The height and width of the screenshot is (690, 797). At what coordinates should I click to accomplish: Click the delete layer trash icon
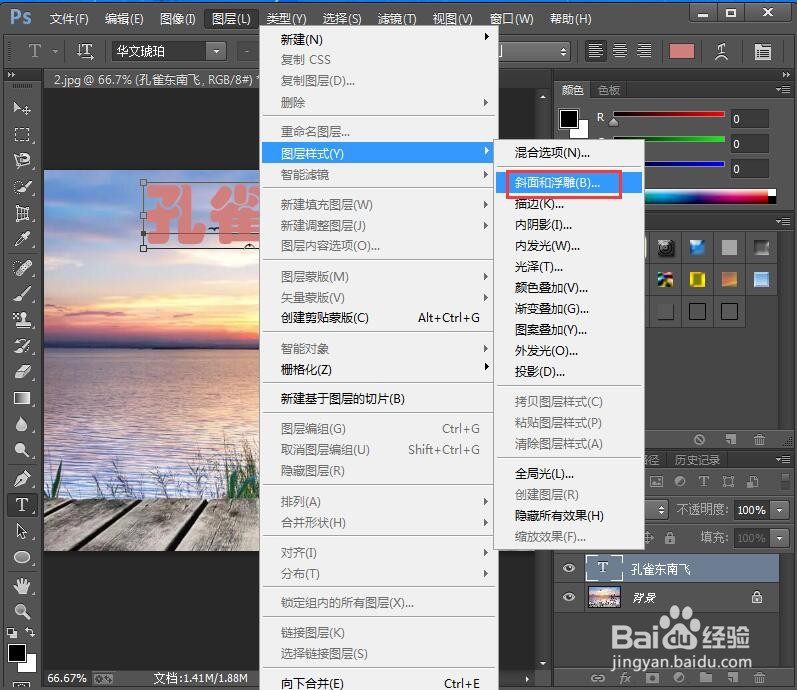pyautogui.click(x=759, y=677)
